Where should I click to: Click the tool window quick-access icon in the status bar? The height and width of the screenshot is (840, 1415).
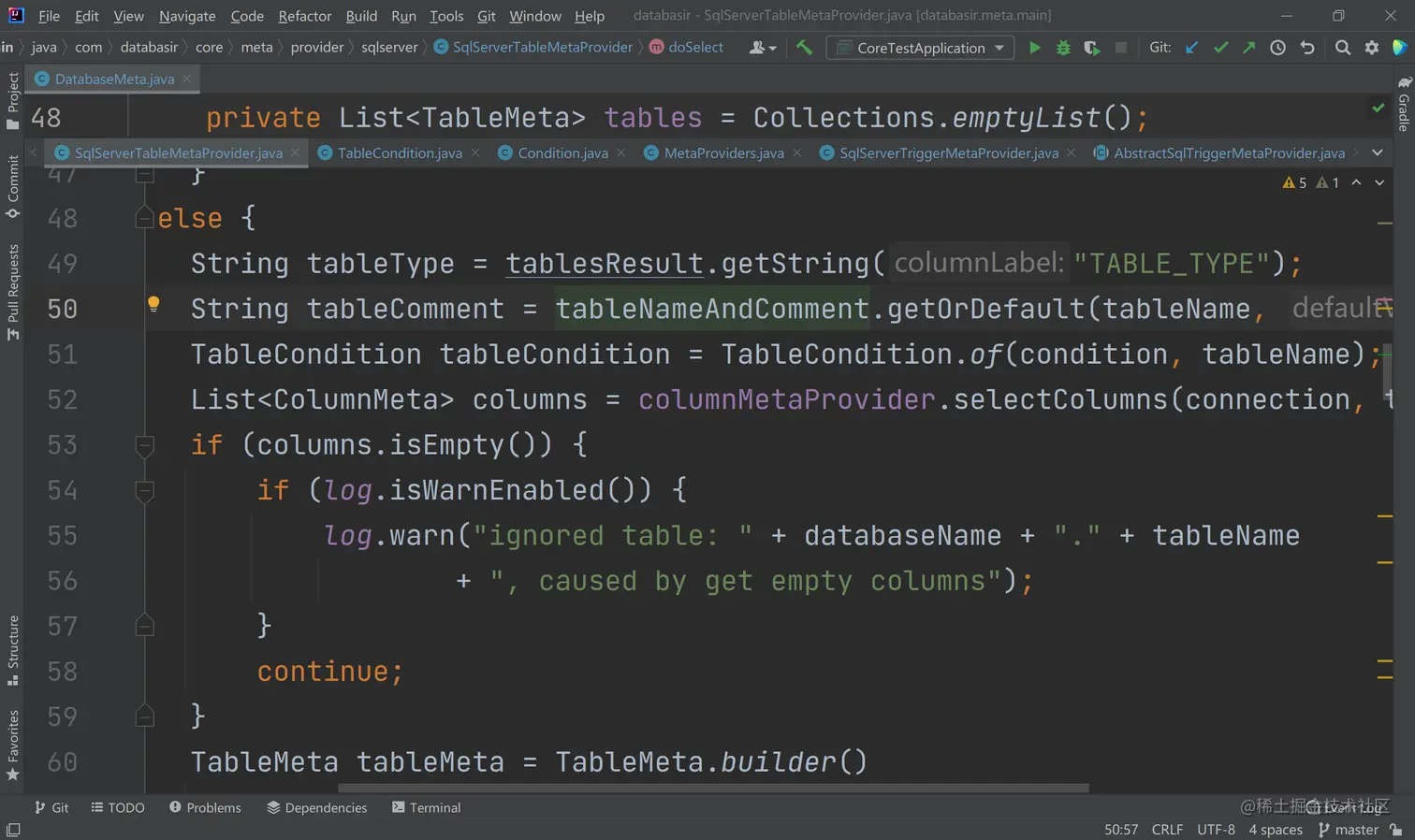(13, 830)
